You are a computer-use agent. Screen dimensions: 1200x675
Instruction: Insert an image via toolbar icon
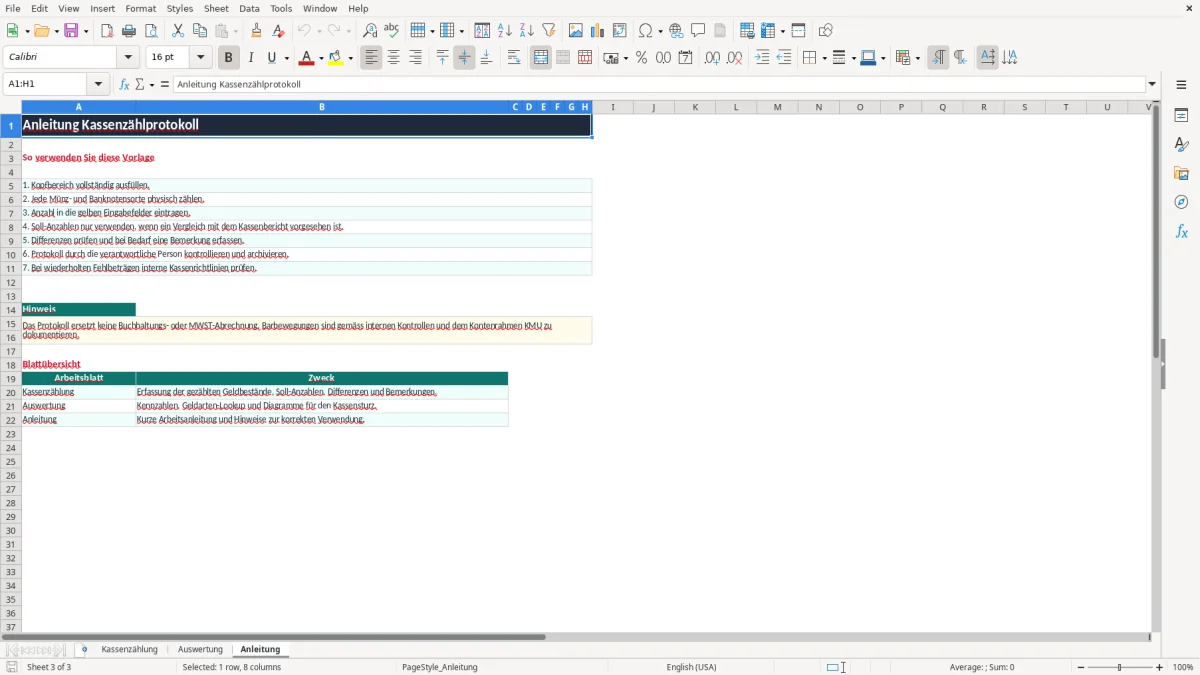coord(575,31)
